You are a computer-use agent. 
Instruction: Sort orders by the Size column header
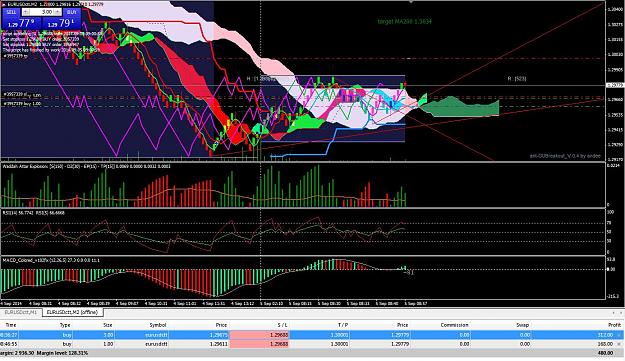click(108, 325)
